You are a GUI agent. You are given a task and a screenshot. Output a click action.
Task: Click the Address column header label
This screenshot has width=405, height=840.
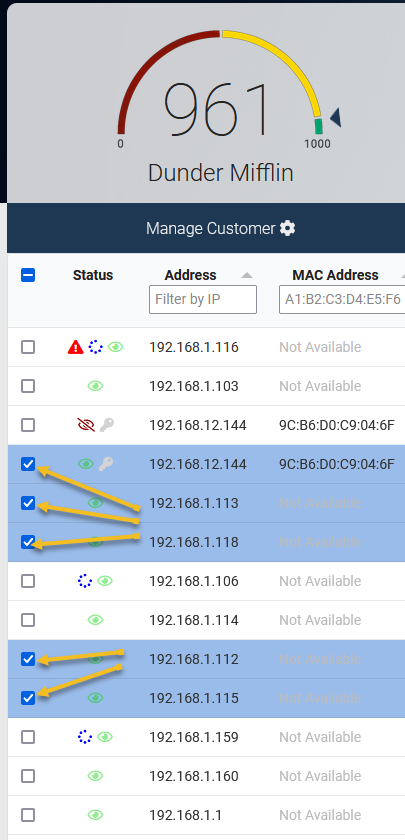coord(191,275)
